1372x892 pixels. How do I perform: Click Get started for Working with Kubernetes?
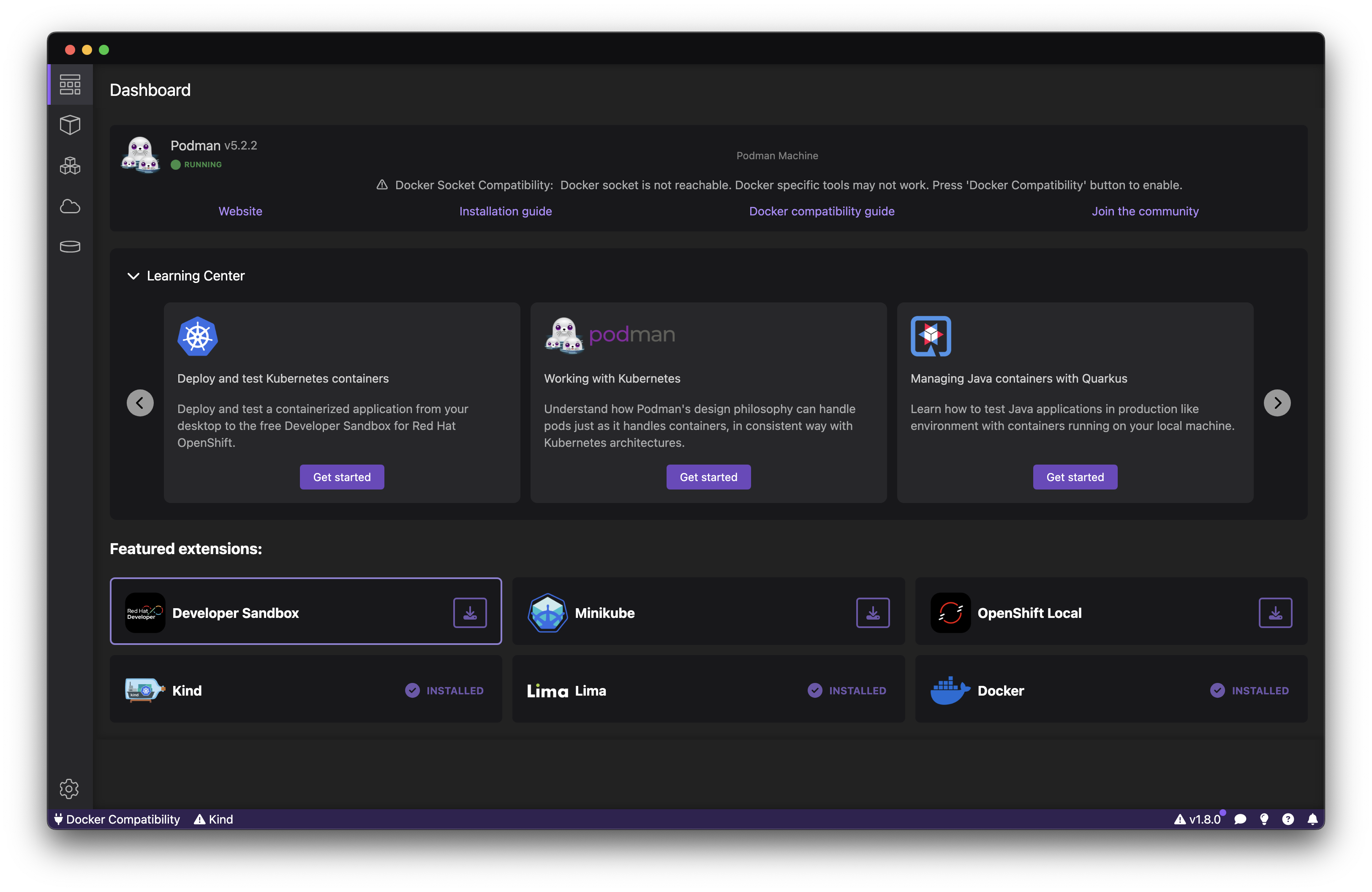[708, 477]
